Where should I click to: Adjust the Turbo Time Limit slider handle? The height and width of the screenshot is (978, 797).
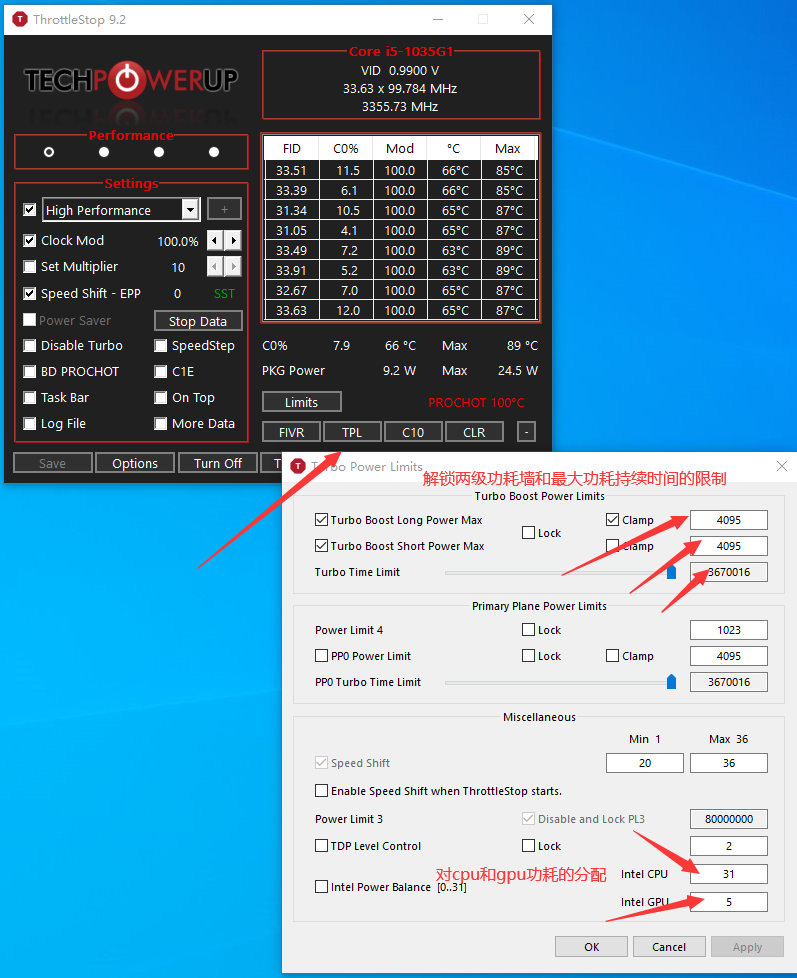click(x=671, y=572)
